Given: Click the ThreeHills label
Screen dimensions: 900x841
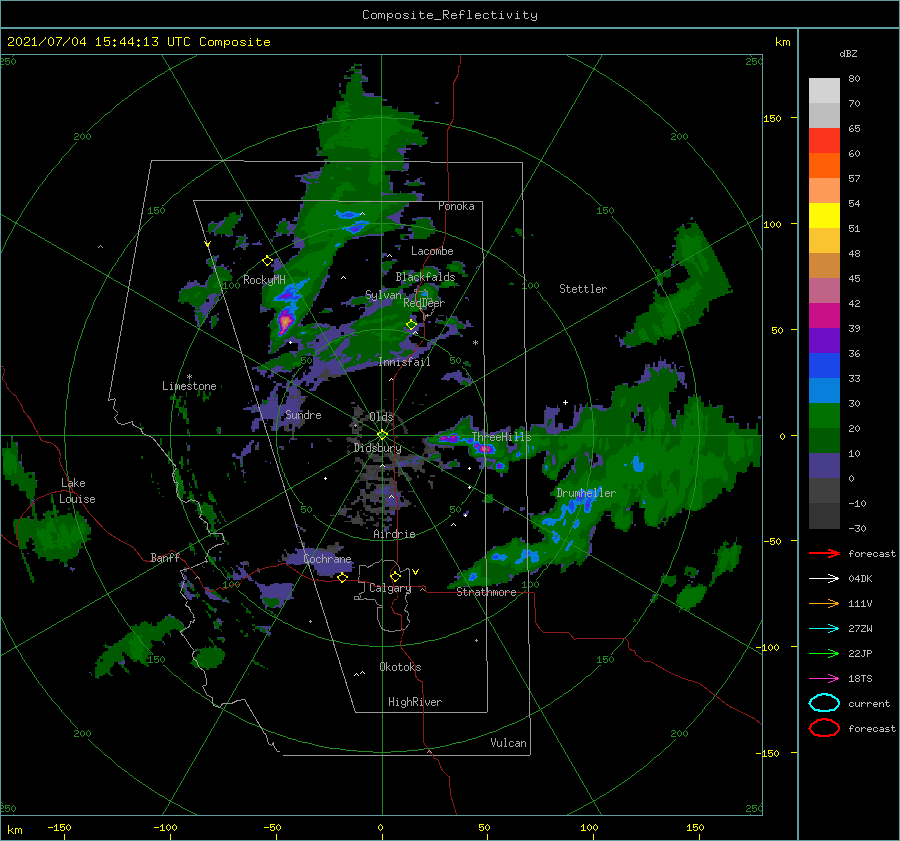Looking at the screenshot, I should click(x=502, y=437).
